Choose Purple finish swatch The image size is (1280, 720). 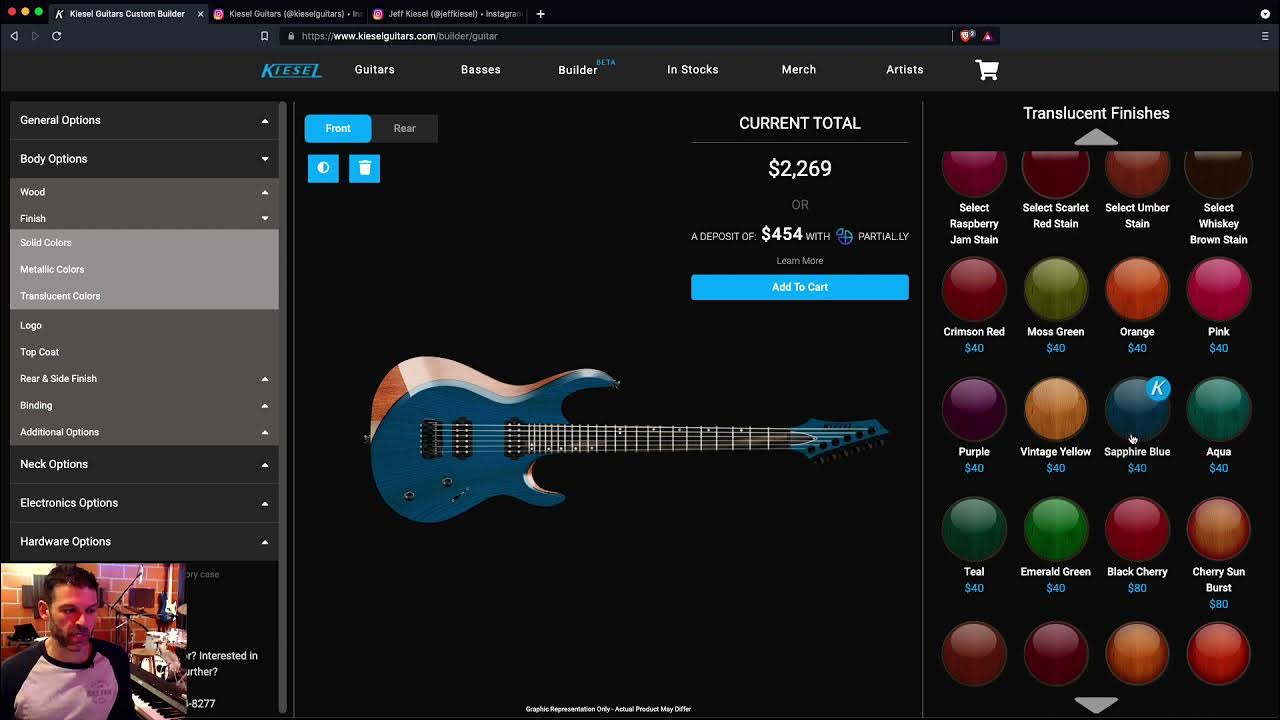coord(974,409)
